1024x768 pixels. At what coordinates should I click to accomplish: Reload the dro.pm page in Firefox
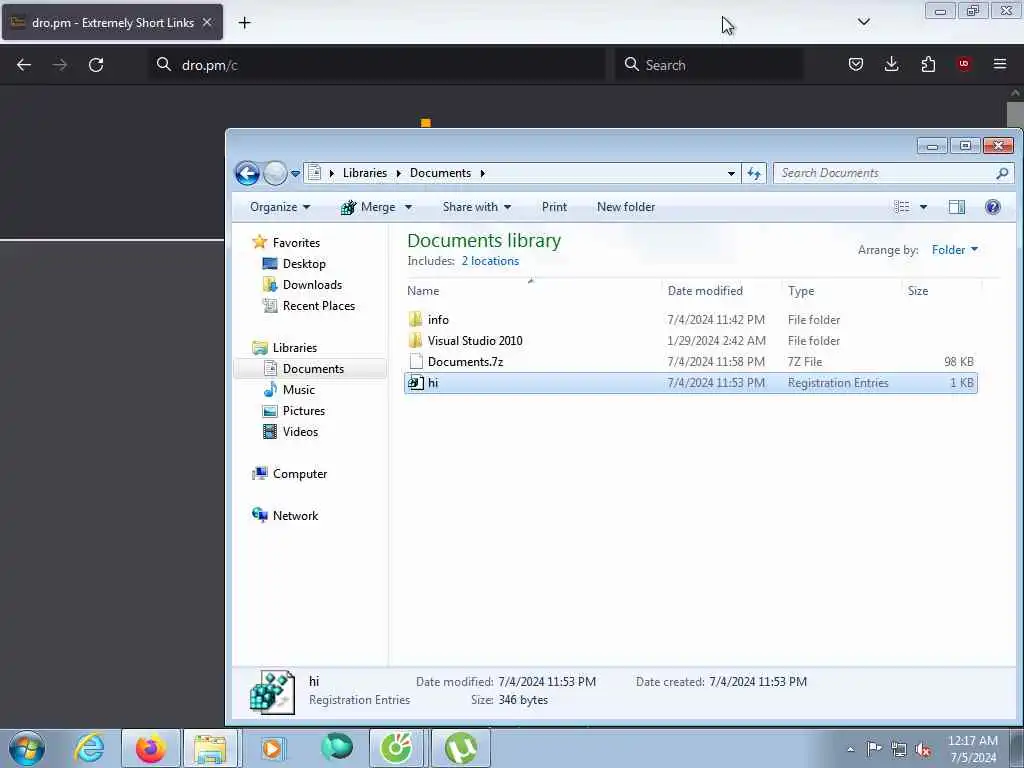[96, 65]
